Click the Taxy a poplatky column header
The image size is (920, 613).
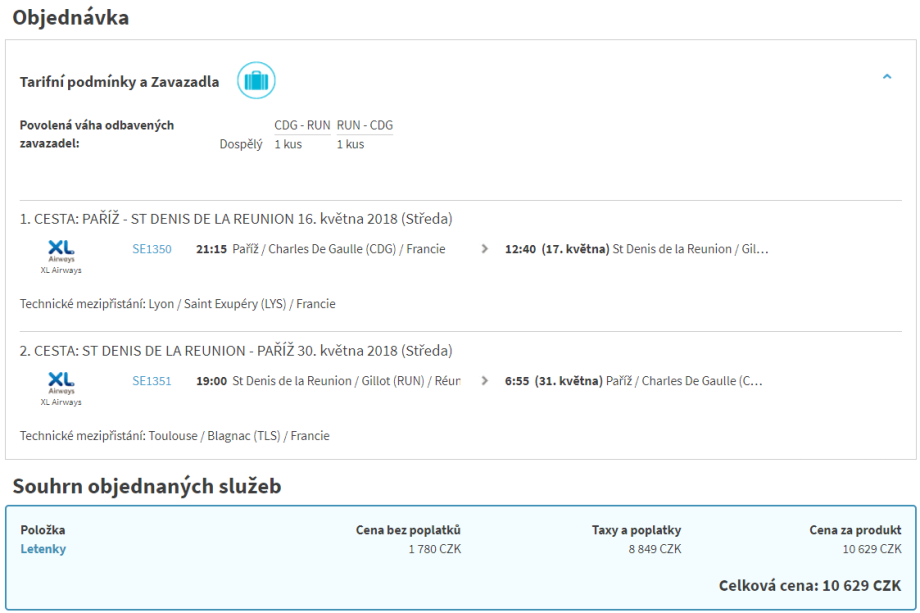tap(636, 530)
